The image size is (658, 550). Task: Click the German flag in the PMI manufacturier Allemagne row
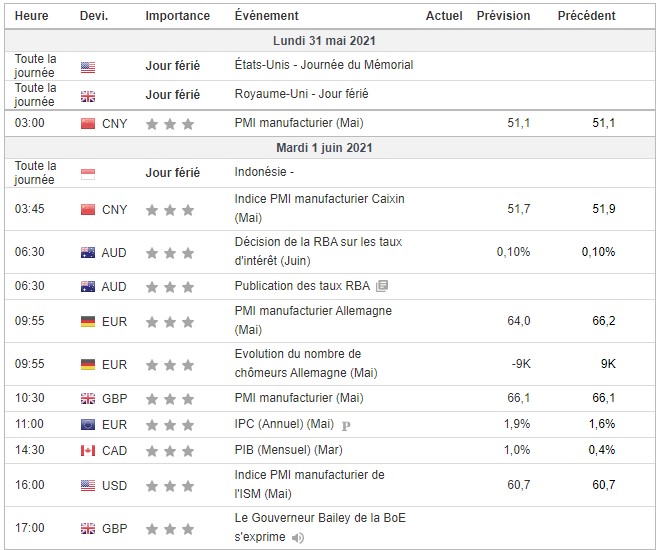coord(88,322)
